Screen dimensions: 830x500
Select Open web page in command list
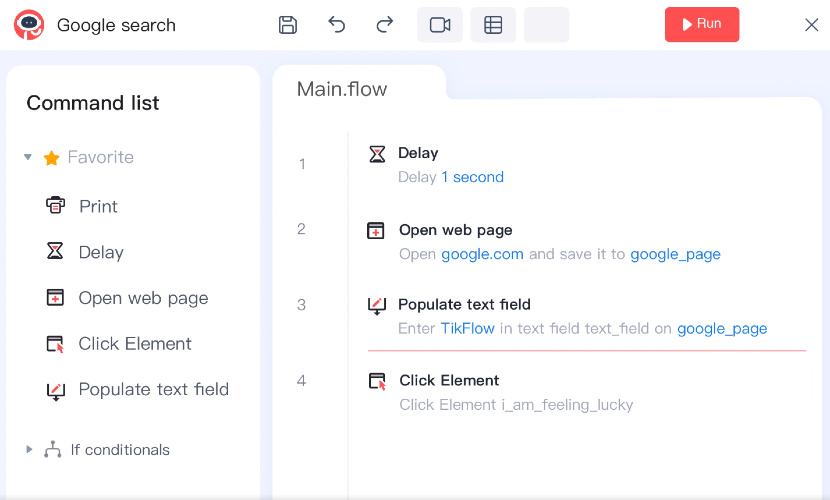(143, 298)
